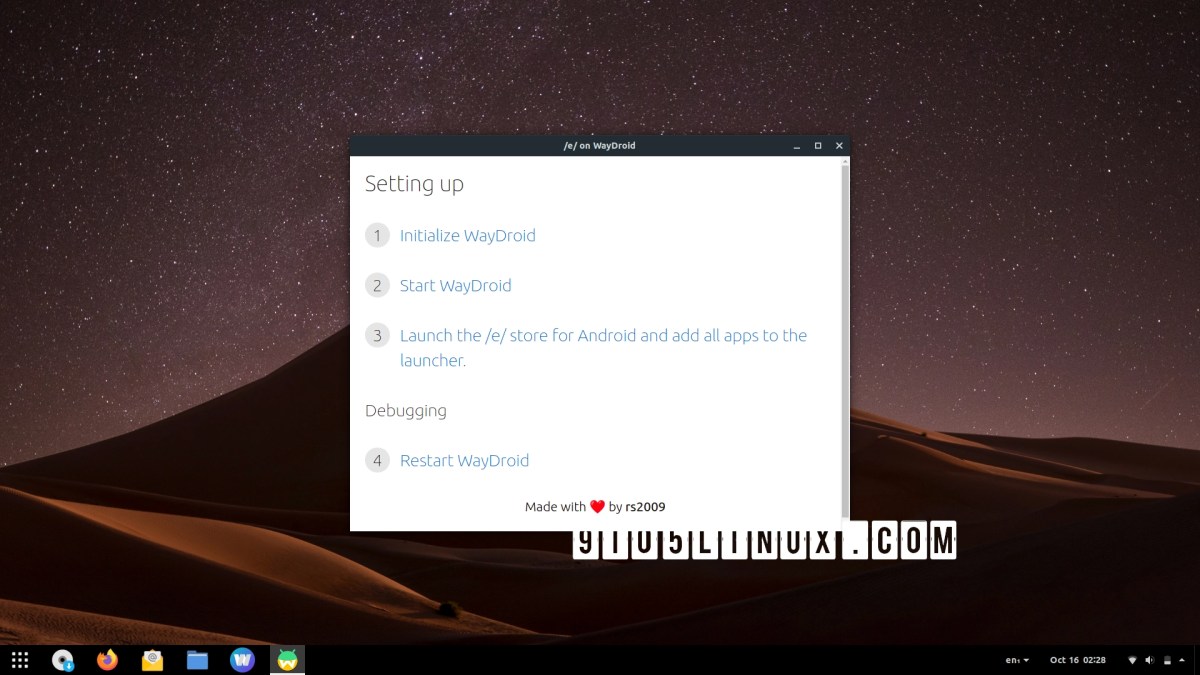Viewport: 1200px width, 675px height.
Task: Open the network status tray icon
Action: tap(1133, 660)
